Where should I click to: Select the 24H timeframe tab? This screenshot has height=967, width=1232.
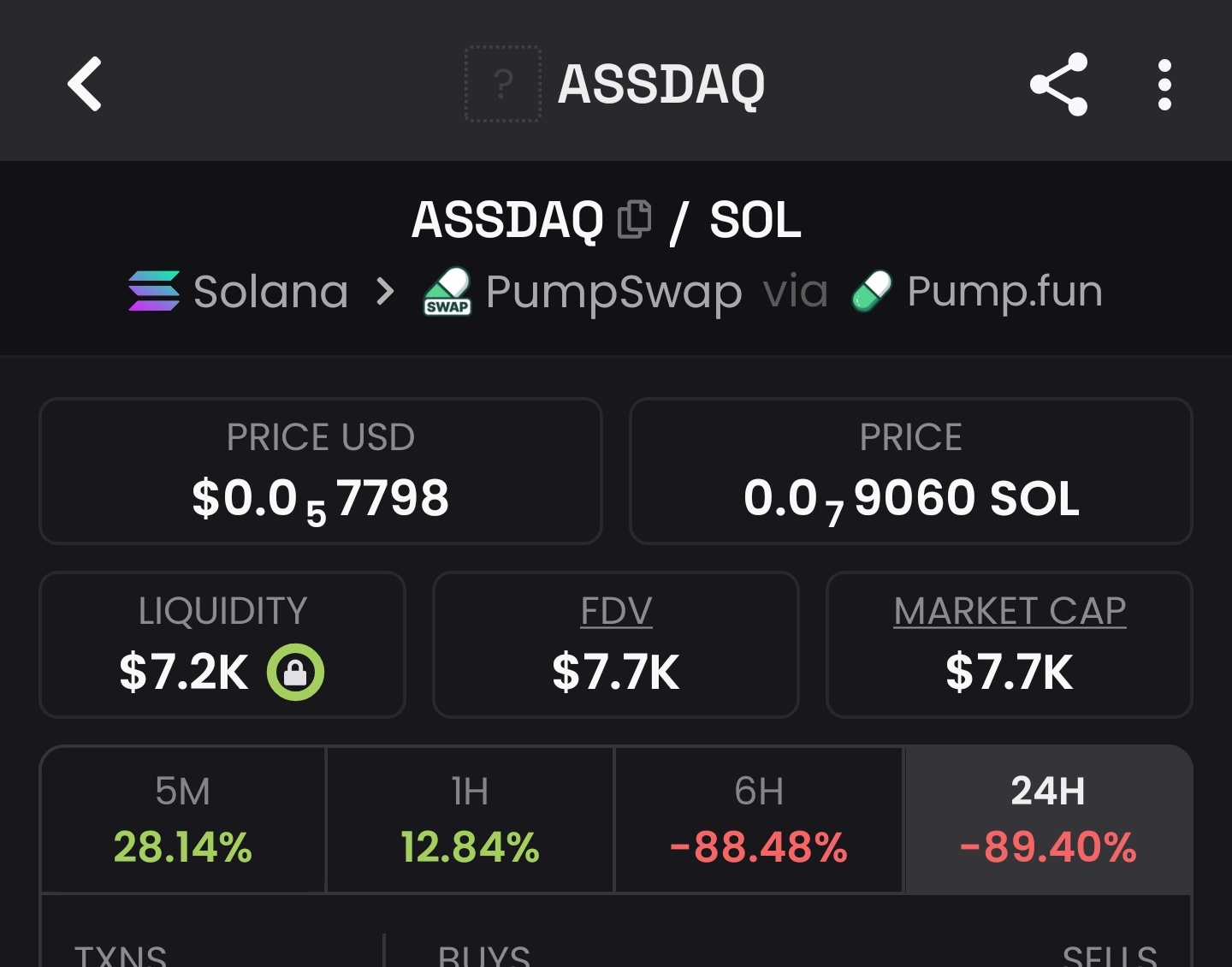tap(1048, 820)
